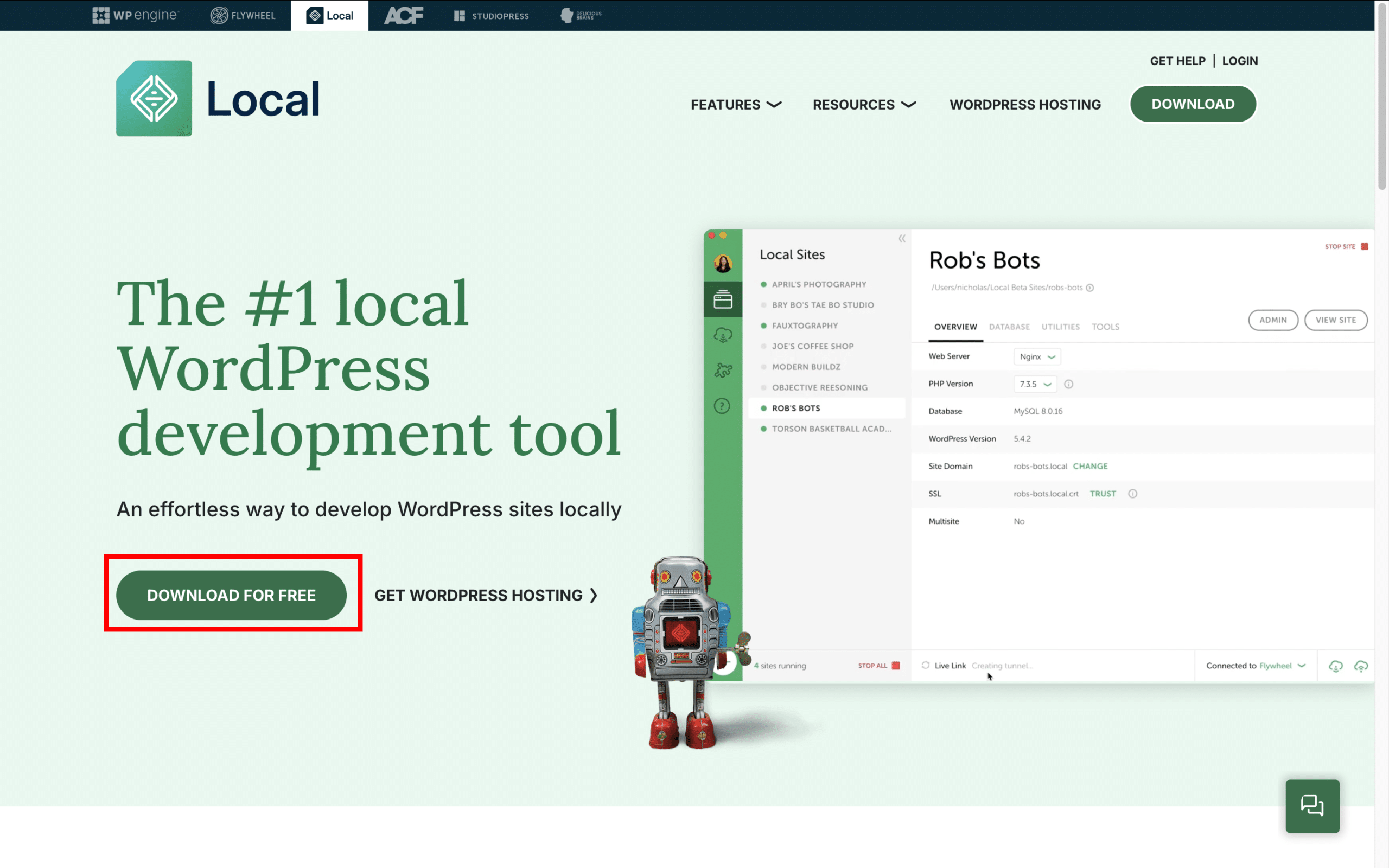Open the Delicious Brains brand link

point(581,15)
